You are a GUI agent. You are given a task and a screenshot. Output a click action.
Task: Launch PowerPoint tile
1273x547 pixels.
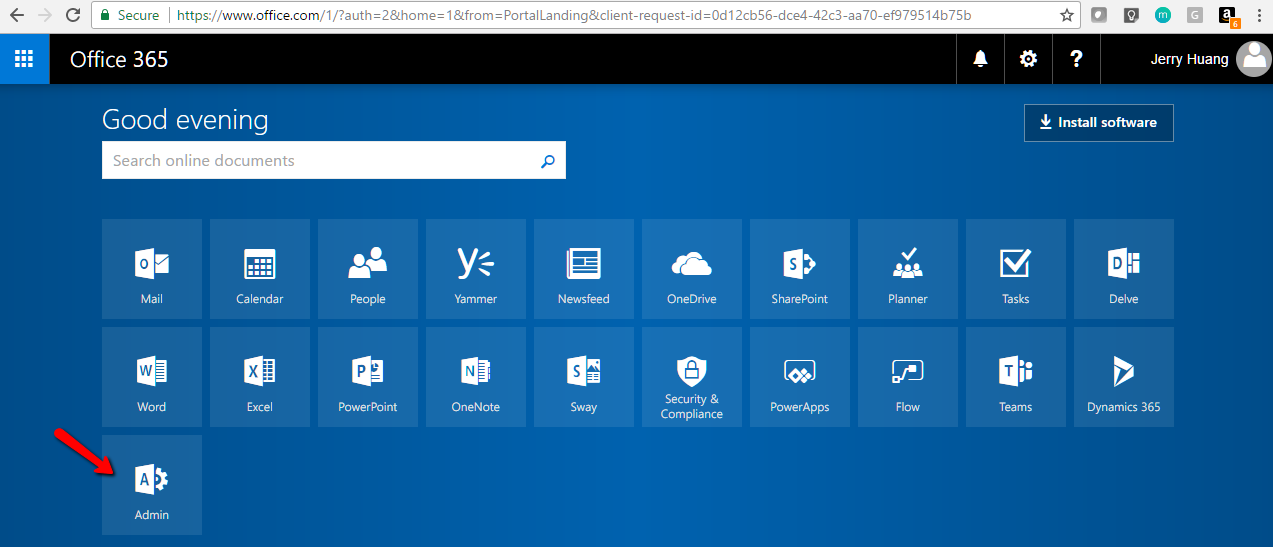pos(368,377)
